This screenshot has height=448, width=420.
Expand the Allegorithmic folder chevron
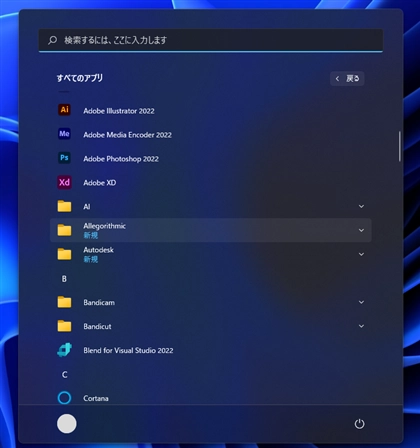(x=361, y=230)
